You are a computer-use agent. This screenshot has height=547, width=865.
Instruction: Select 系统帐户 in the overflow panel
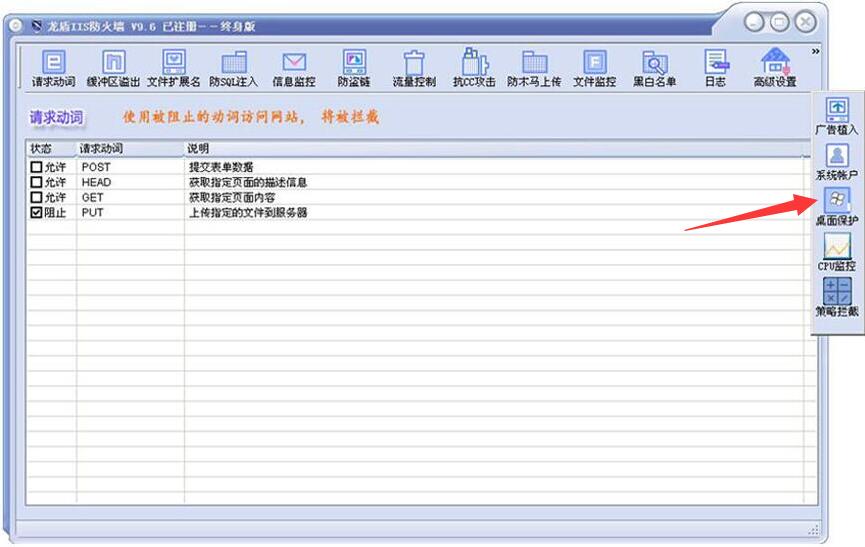[837, 162]
